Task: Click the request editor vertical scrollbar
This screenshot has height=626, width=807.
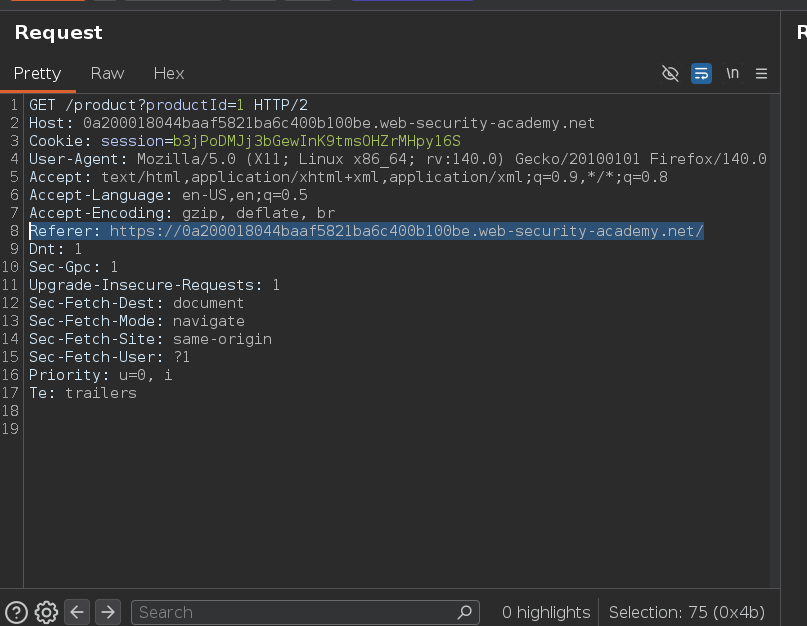Action: point(775,340)
